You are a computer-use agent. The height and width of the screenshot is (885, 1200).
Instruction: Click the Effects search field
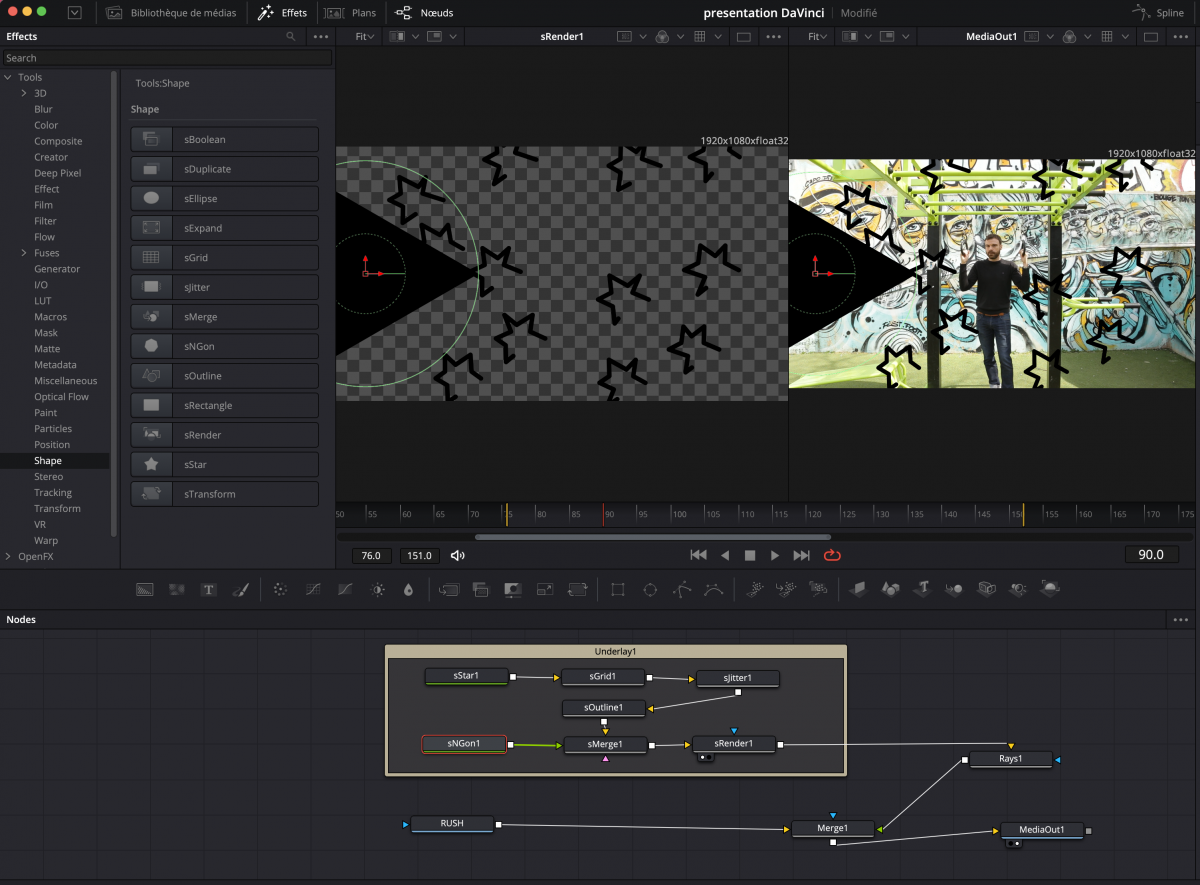click(166, 58)
